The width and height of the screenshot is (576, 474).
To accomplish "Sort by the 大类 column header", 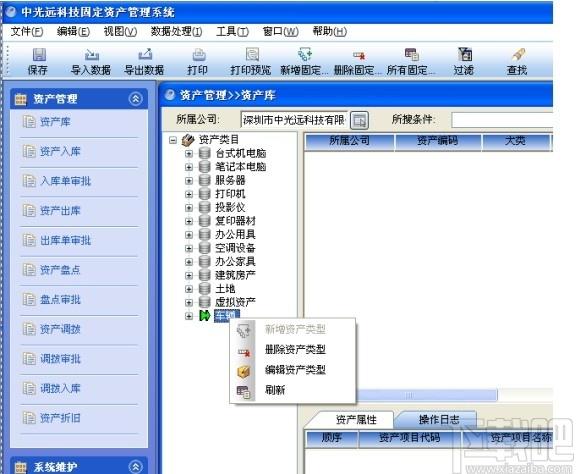I will click(x=515, y=141).
